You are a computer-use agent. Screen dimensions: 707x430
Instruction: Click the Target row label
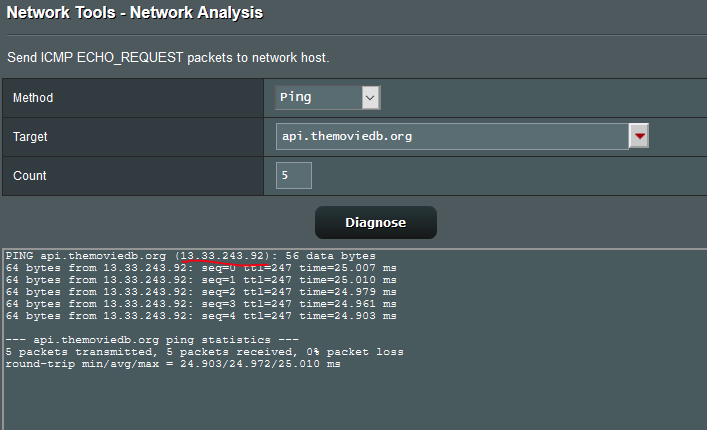30,136
